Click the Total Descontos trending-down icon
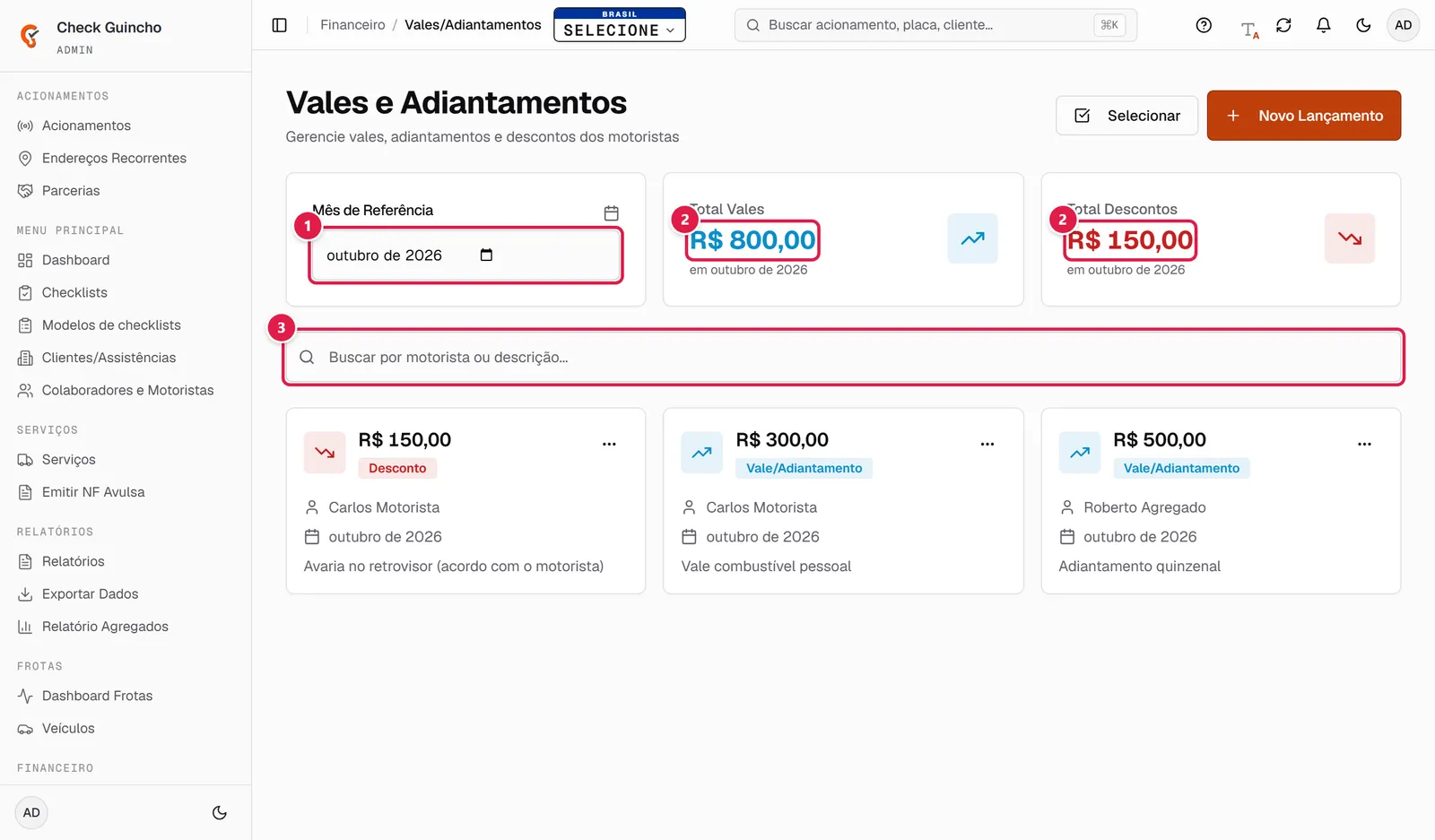This screenshot has width=1435, height=840. pyautogui.click(x=1350, y=238)
